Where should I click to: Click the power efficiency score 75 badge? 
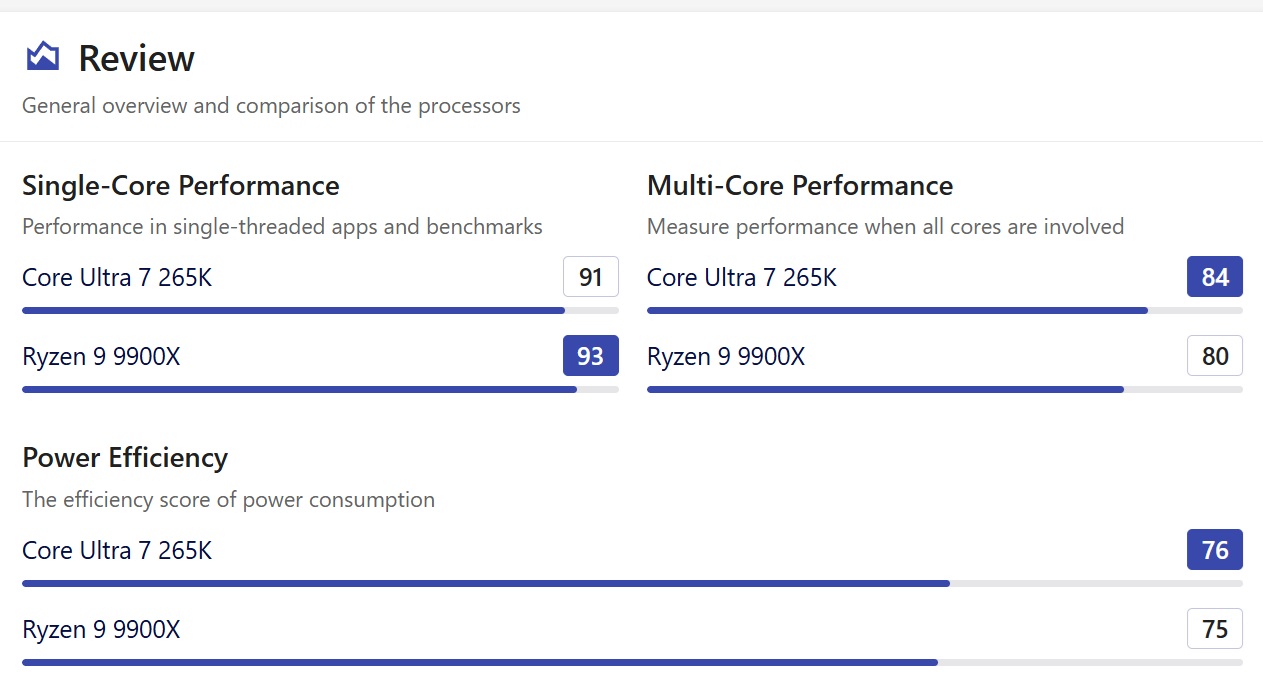pos(1215,629)
